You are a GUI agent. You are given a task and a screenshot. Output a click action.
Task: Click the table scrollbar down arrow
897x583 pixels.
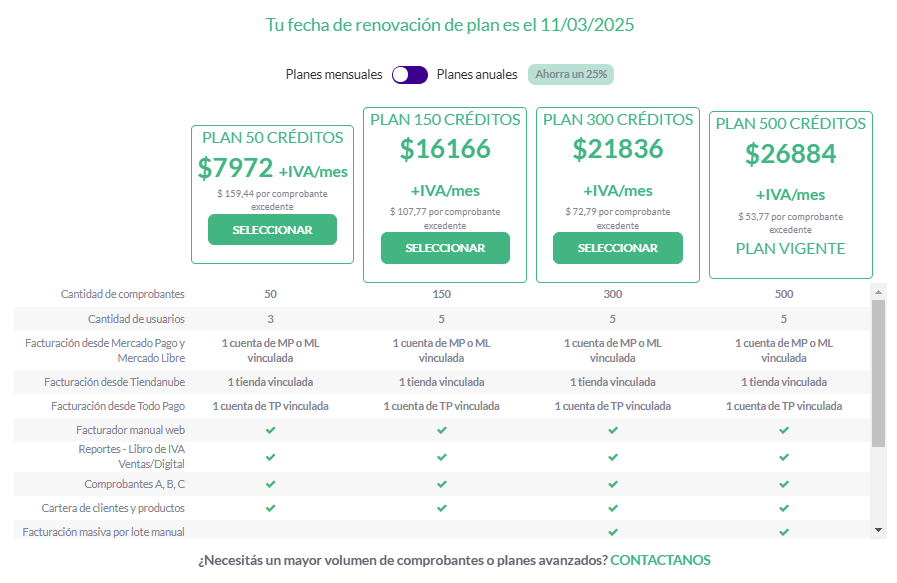[878, 530]
